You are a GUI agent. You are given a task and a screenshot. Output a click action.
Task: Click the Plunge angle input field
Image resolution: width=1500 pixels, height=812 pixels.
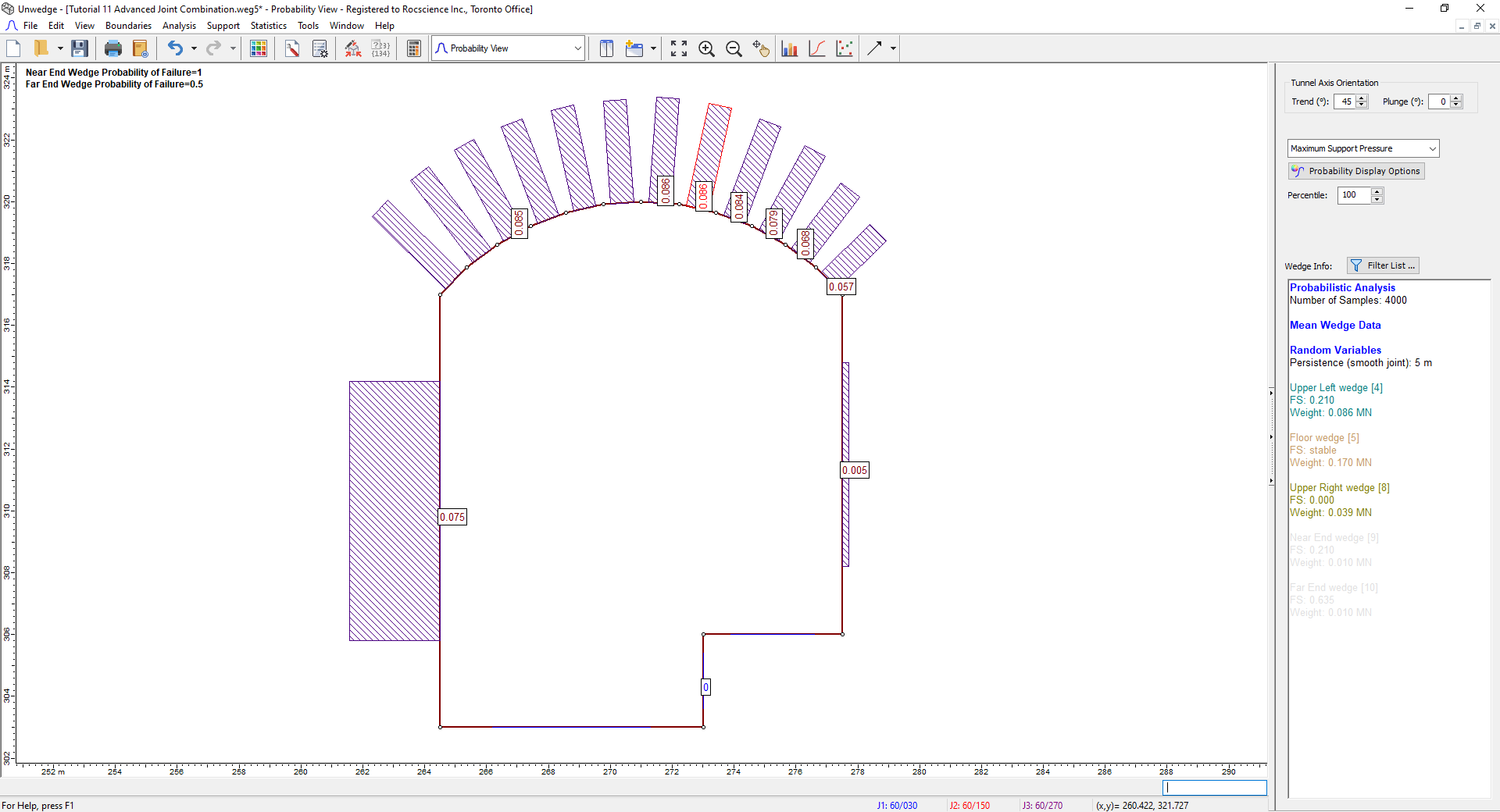[1439, 101]
